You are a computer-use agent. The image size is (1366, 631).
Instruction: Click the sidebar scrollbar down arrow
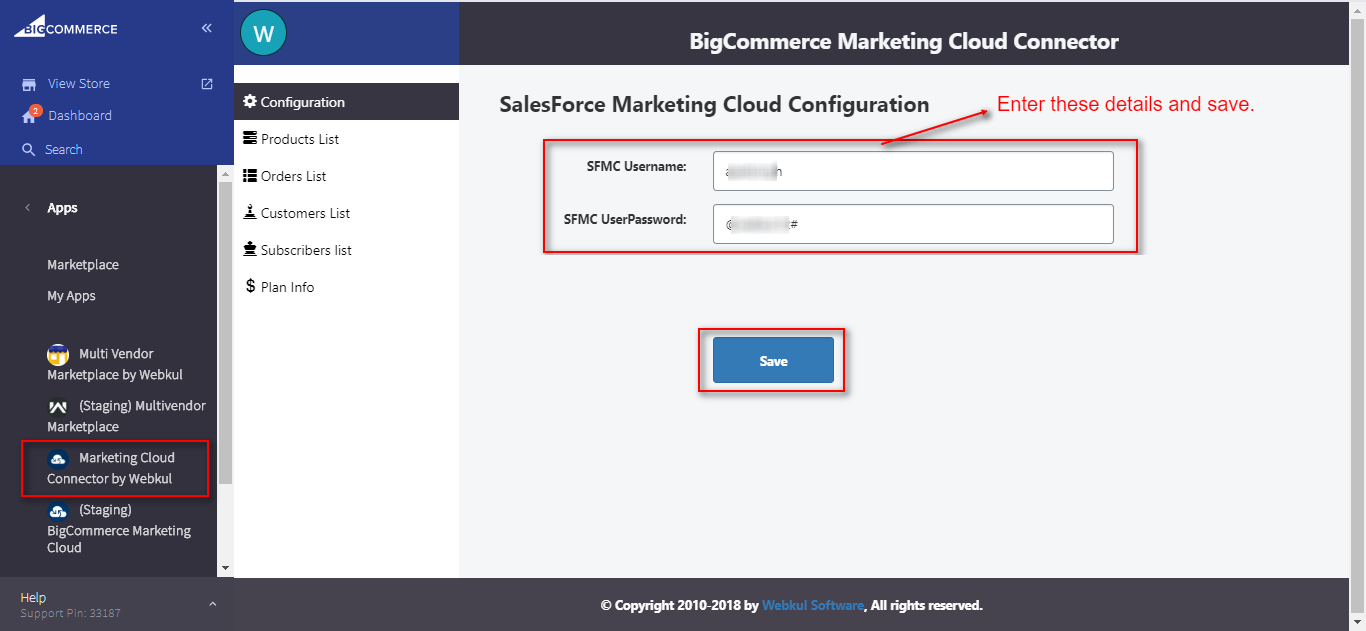coord(225,568)
